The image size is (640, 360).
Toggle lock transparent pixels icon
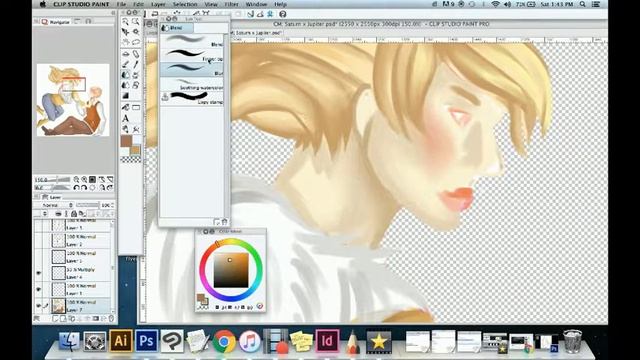(x=82, y=213)
